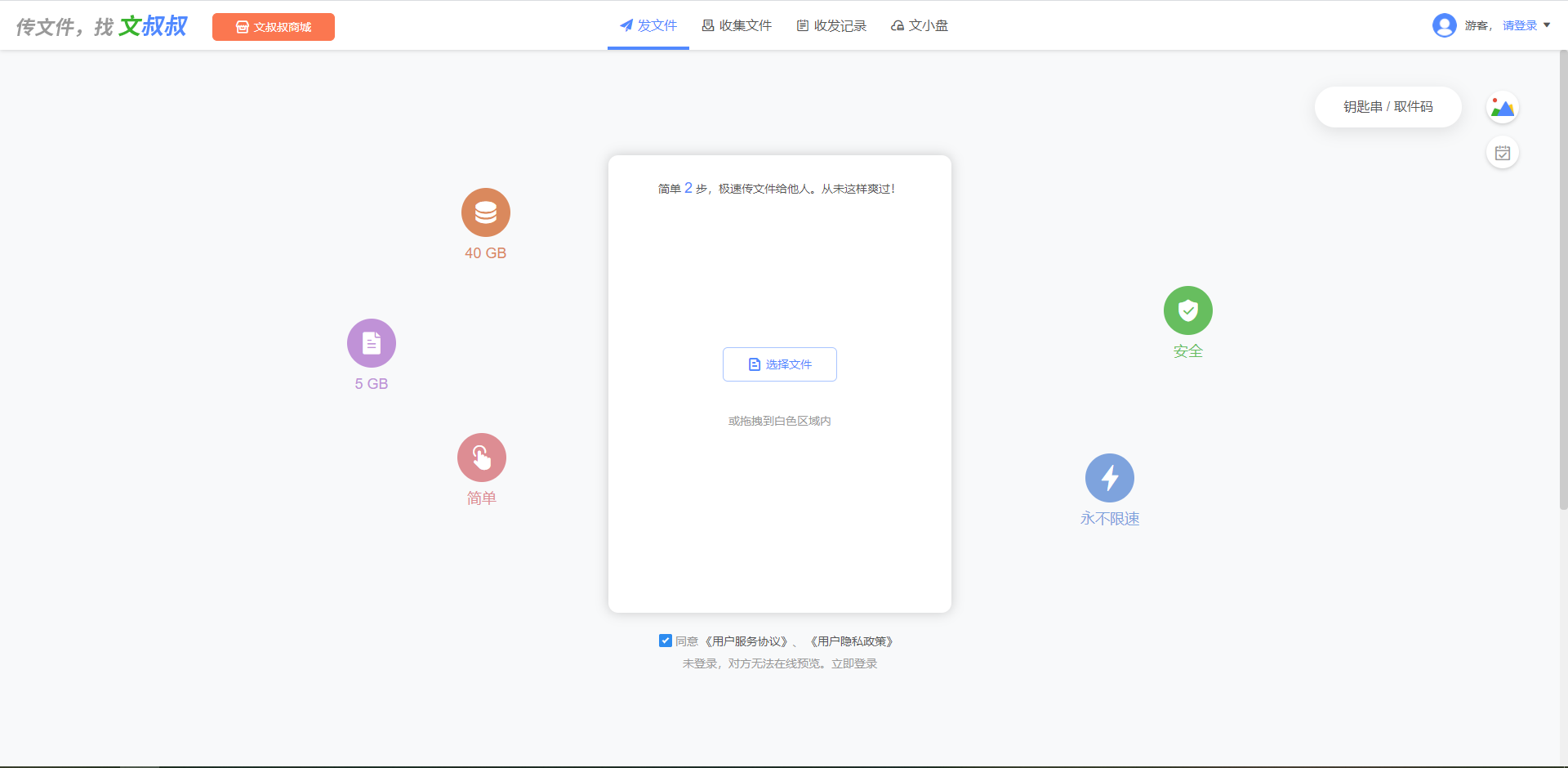Click the 永不限速 label text

(x=1110, y=519)
